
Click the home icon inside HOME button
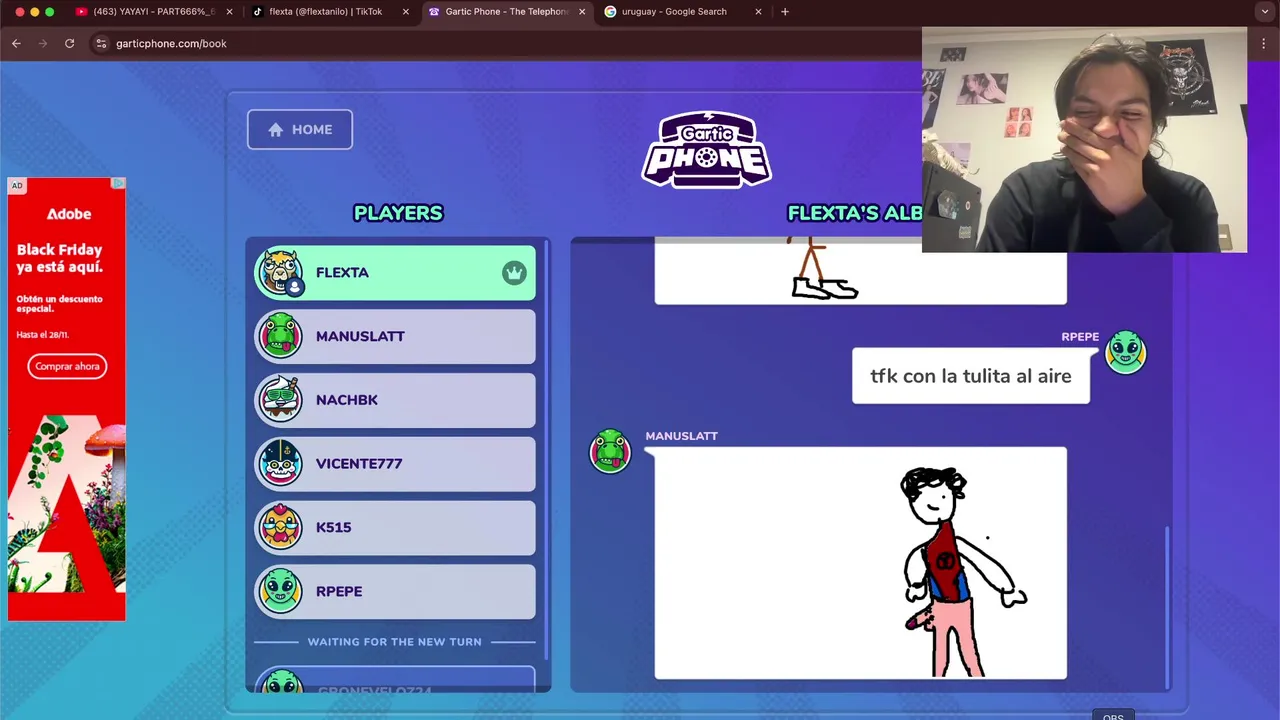tap(276, 129)
